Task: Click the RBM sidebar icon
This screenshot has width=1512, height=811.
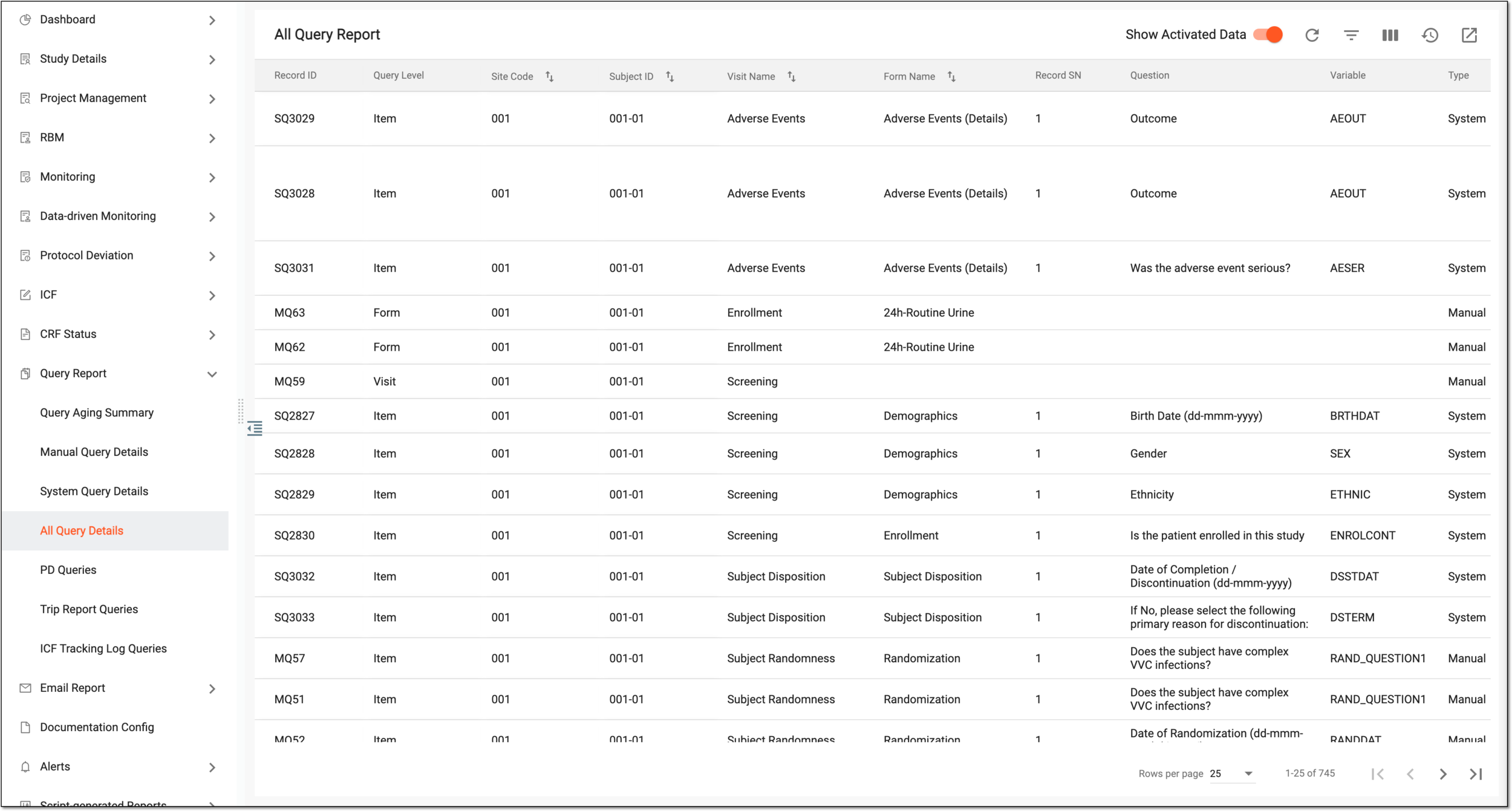Action: [x=25, y=137]
